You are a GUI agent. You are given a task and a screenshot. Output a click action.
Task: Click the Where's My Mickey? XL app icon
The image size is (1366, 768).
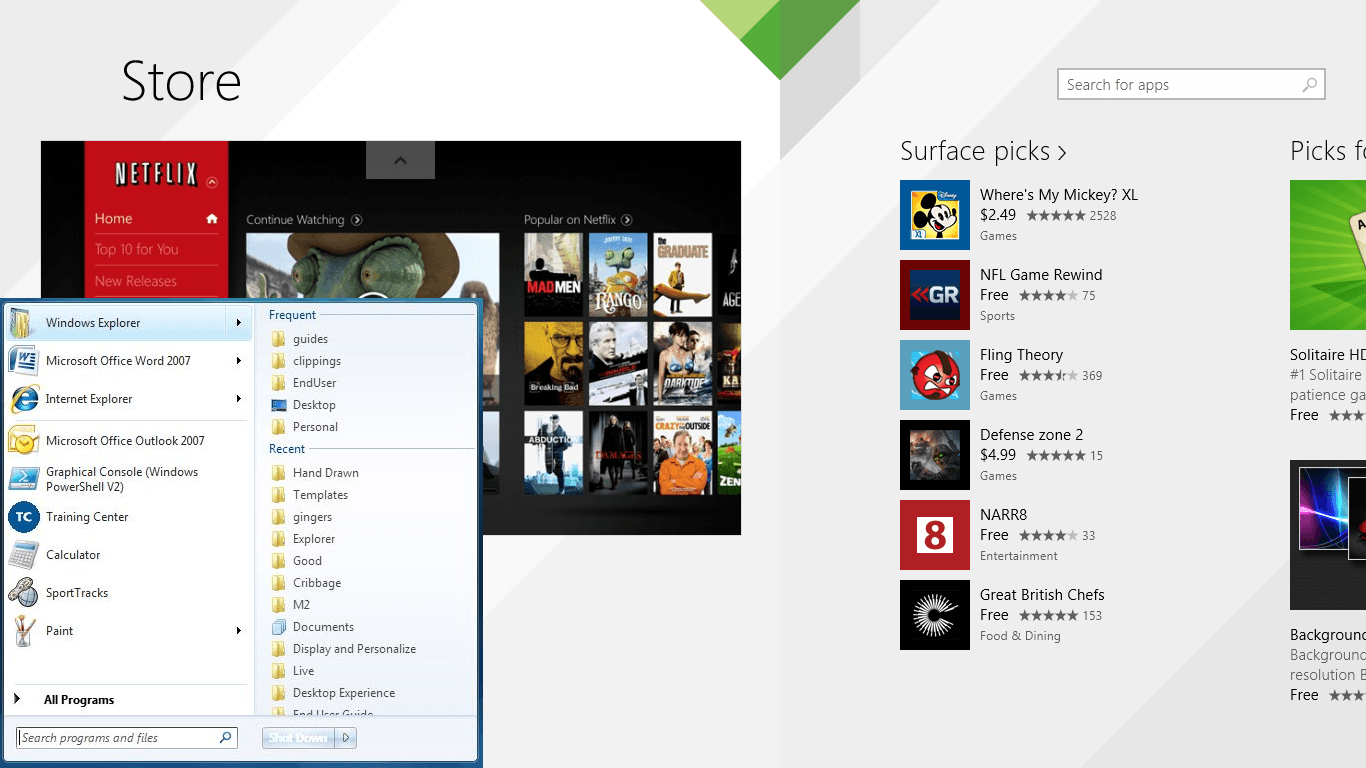pos(935,215)
